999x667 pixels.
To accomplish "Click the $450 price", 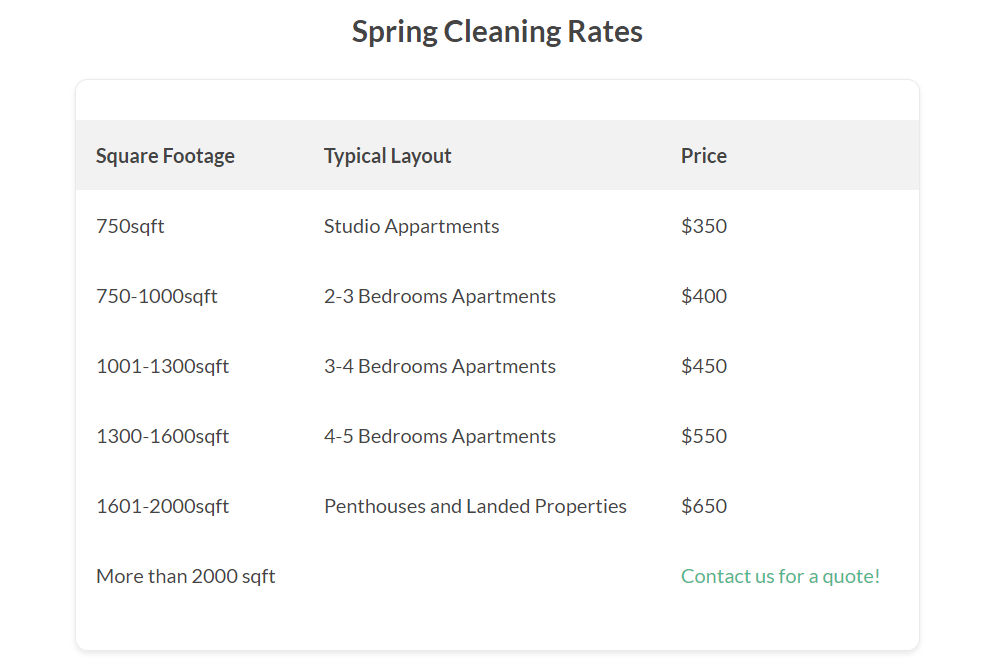I will pos(704,366).
